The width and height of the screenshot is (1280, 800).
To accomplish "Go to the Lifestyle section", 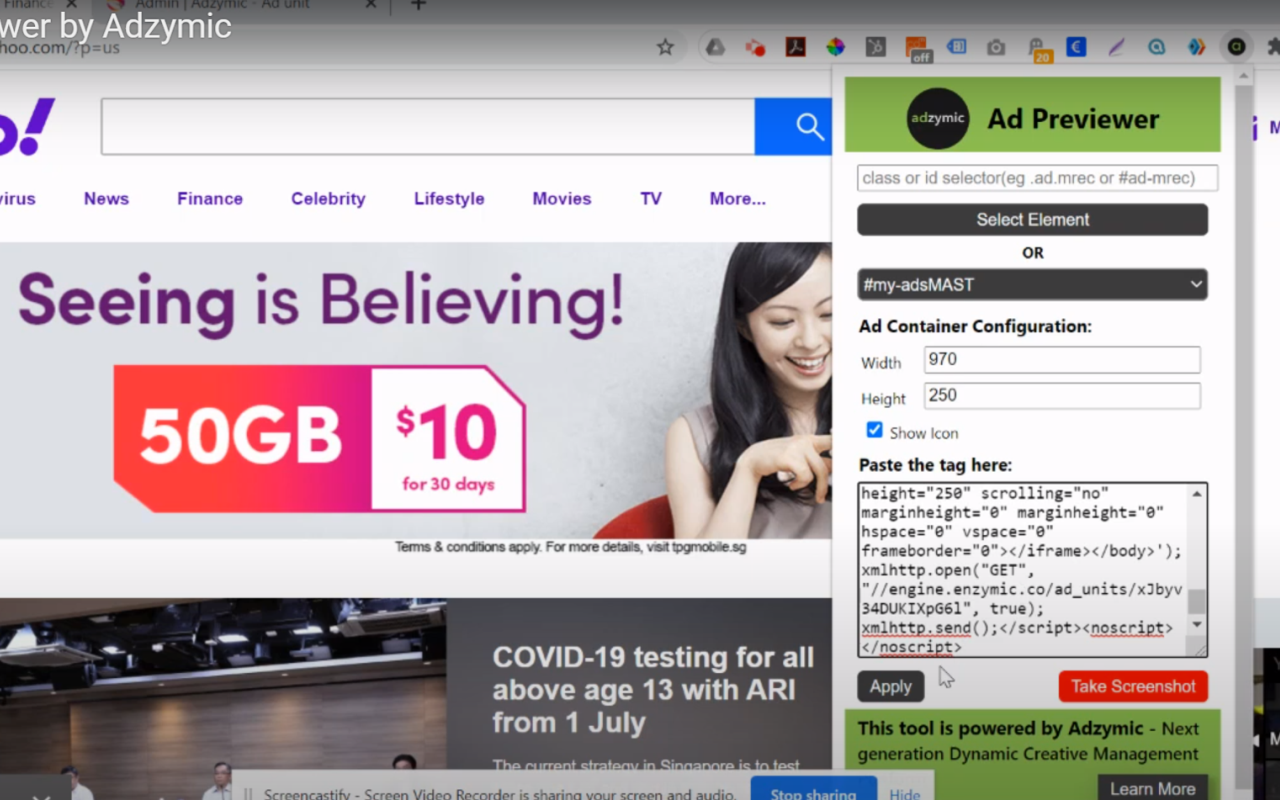I will (449, 199).
